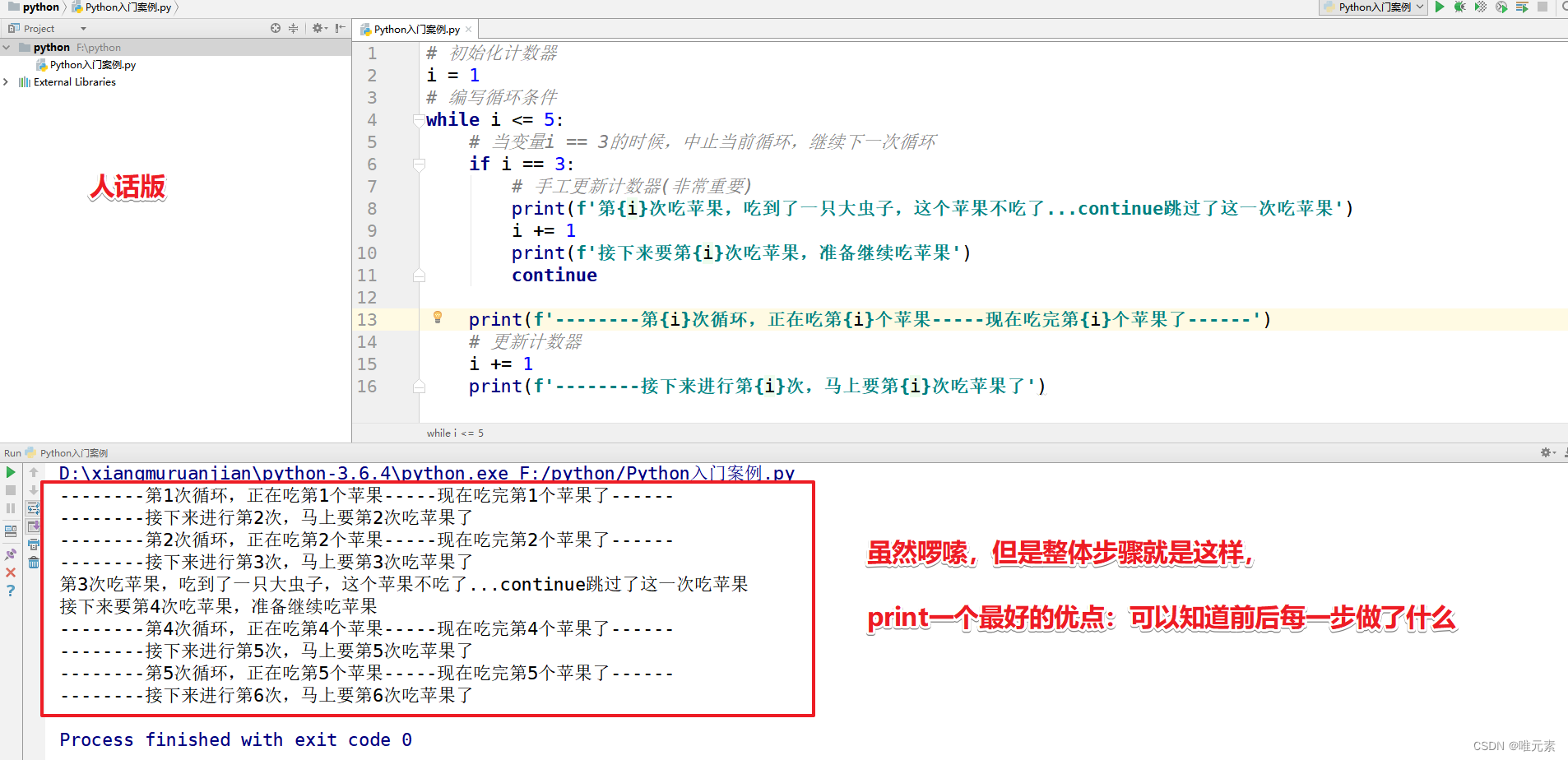Close the Run tab with the red X
1568x760 pixels.
click(11, 572)
